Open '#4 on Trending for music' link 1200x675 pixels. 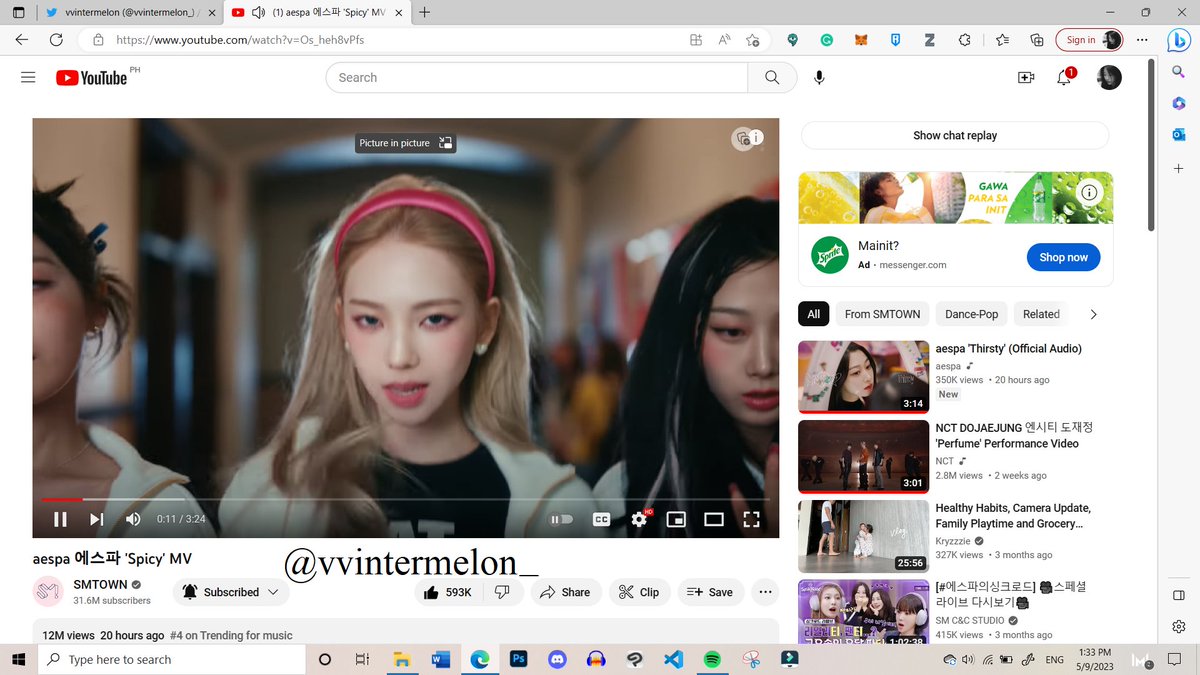point(231,635)
